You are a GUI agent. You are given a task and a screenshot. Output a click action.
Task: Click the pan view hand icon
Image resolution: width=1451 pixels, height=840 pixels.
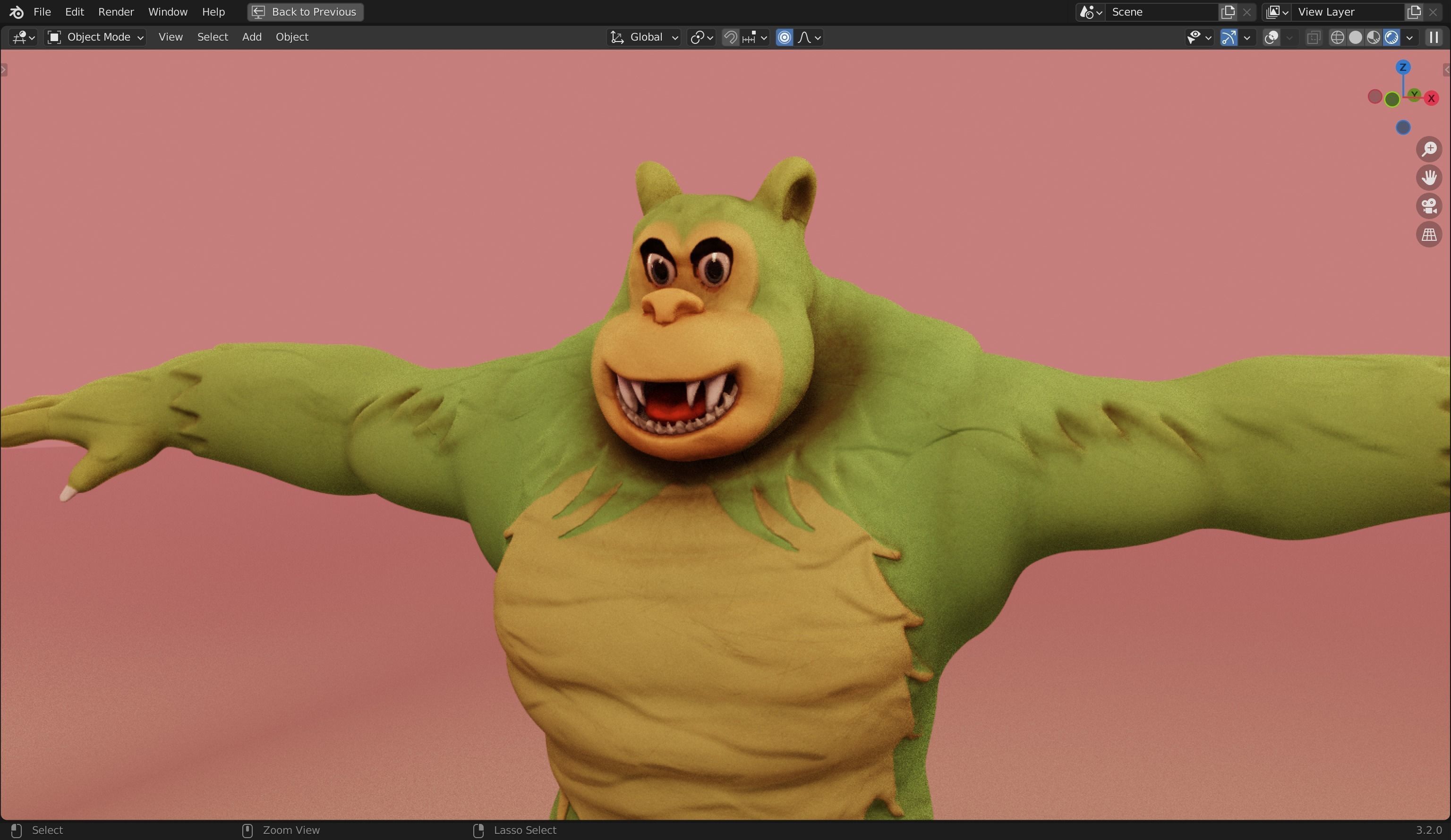point(1429,178)
